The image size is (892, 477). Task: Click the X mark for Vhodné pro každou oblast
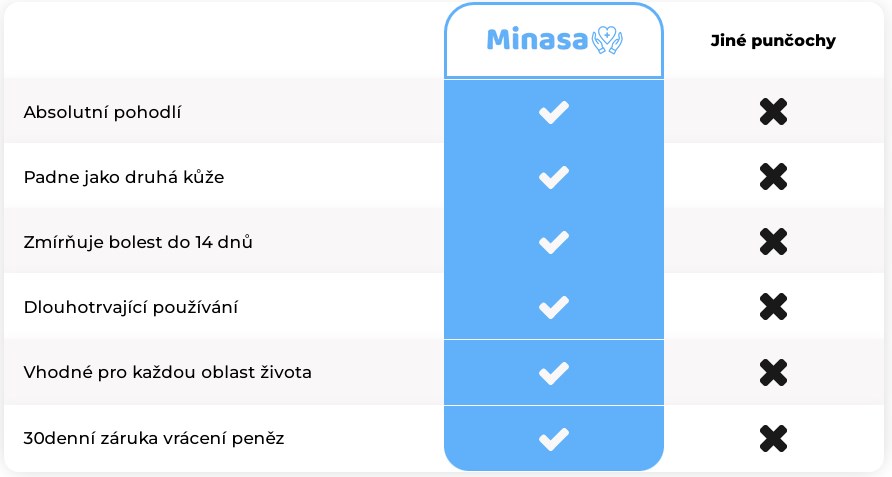click(x=773, y=373)
